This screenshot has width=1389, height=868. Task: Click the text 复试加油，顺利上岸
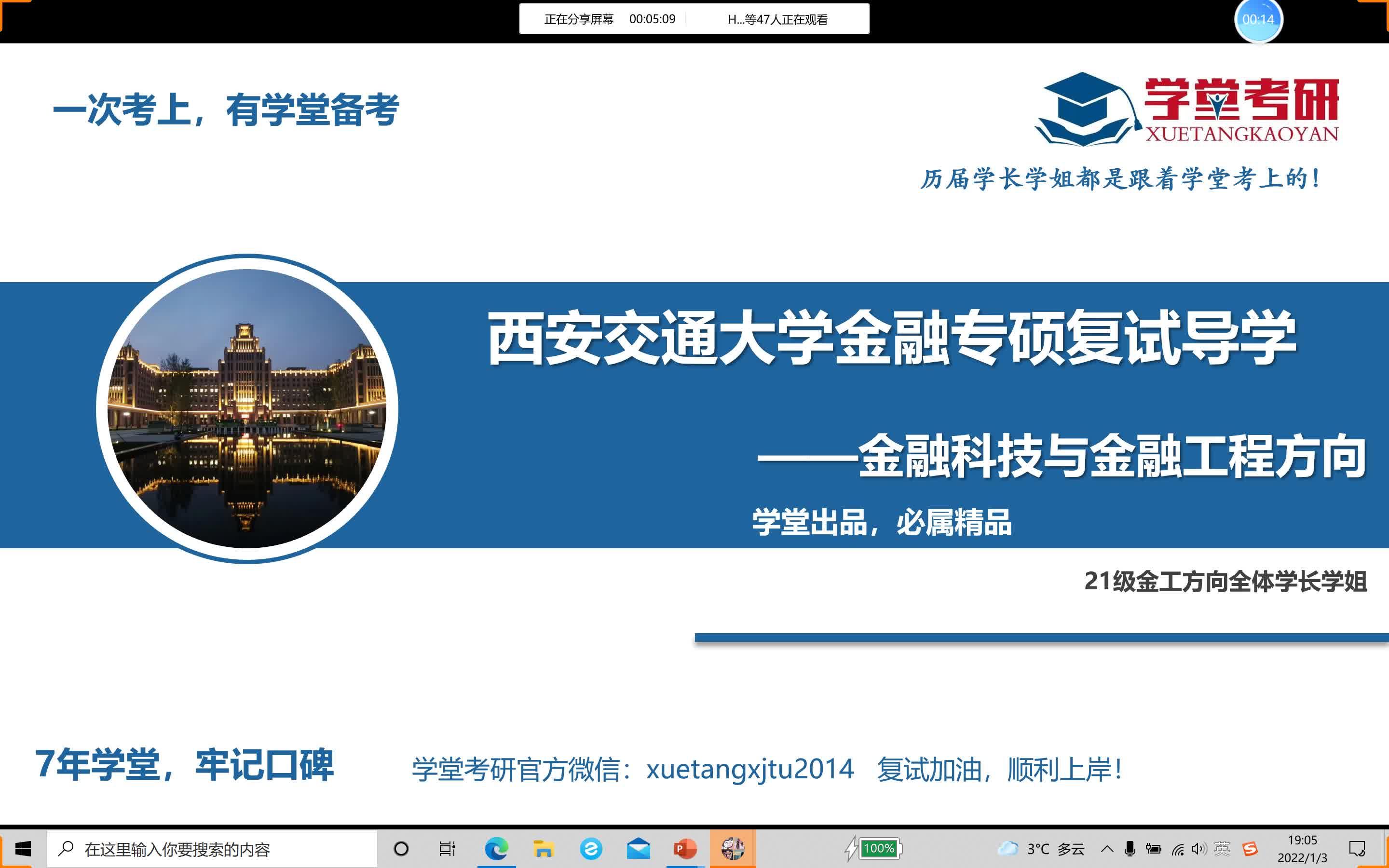999,769
